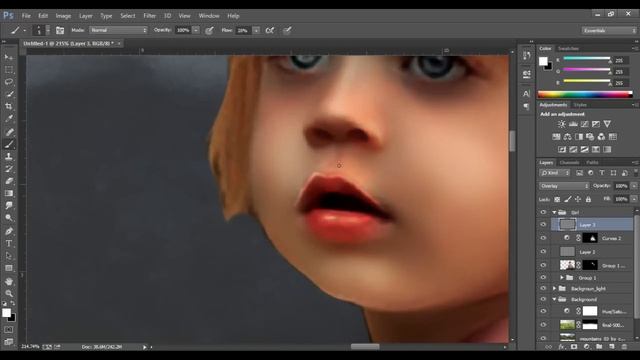This screenshot has height=360, width=640.
Task: Select the Horizontal Type tool
Action: pyautogui.click(x=9, y=244)
